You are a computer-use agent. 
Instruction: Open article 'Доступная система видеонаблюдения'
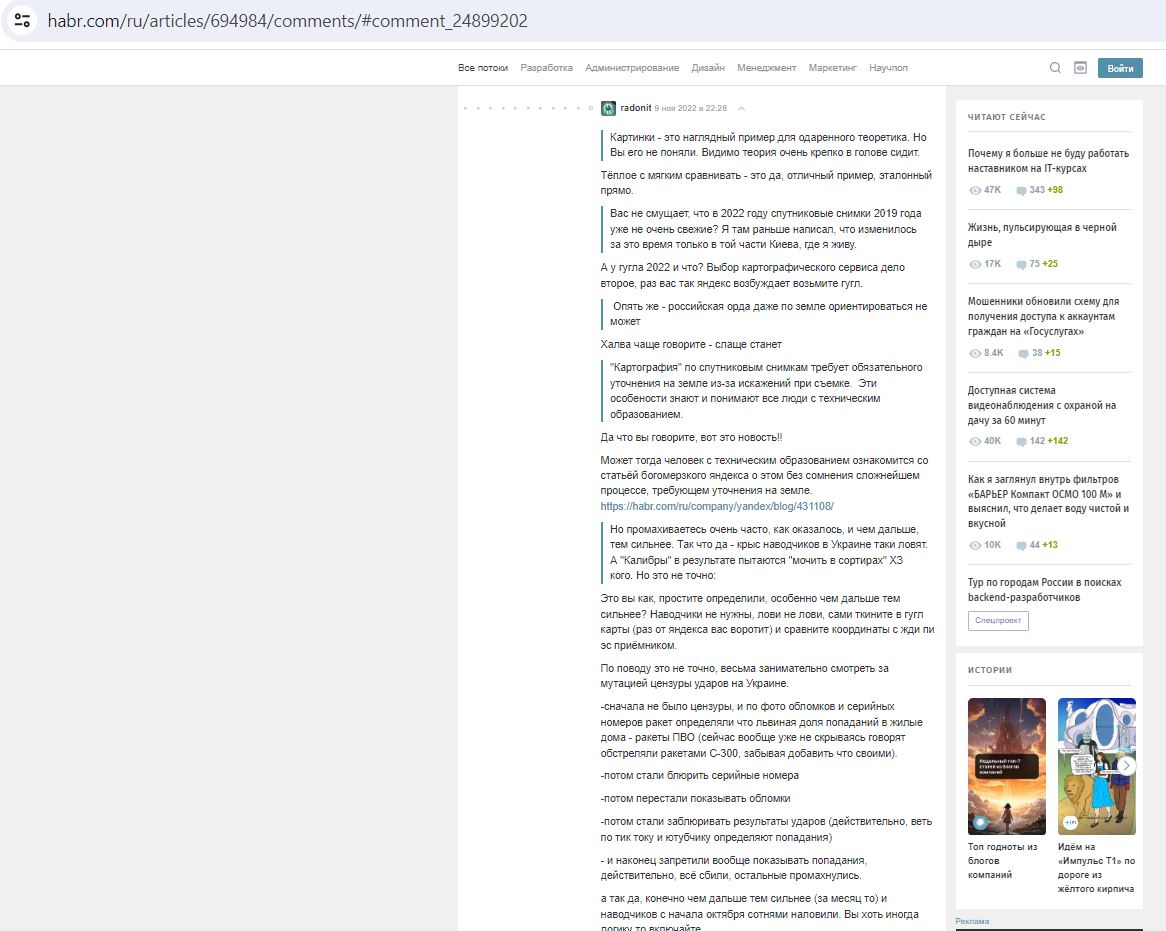tap(1042, 405)
